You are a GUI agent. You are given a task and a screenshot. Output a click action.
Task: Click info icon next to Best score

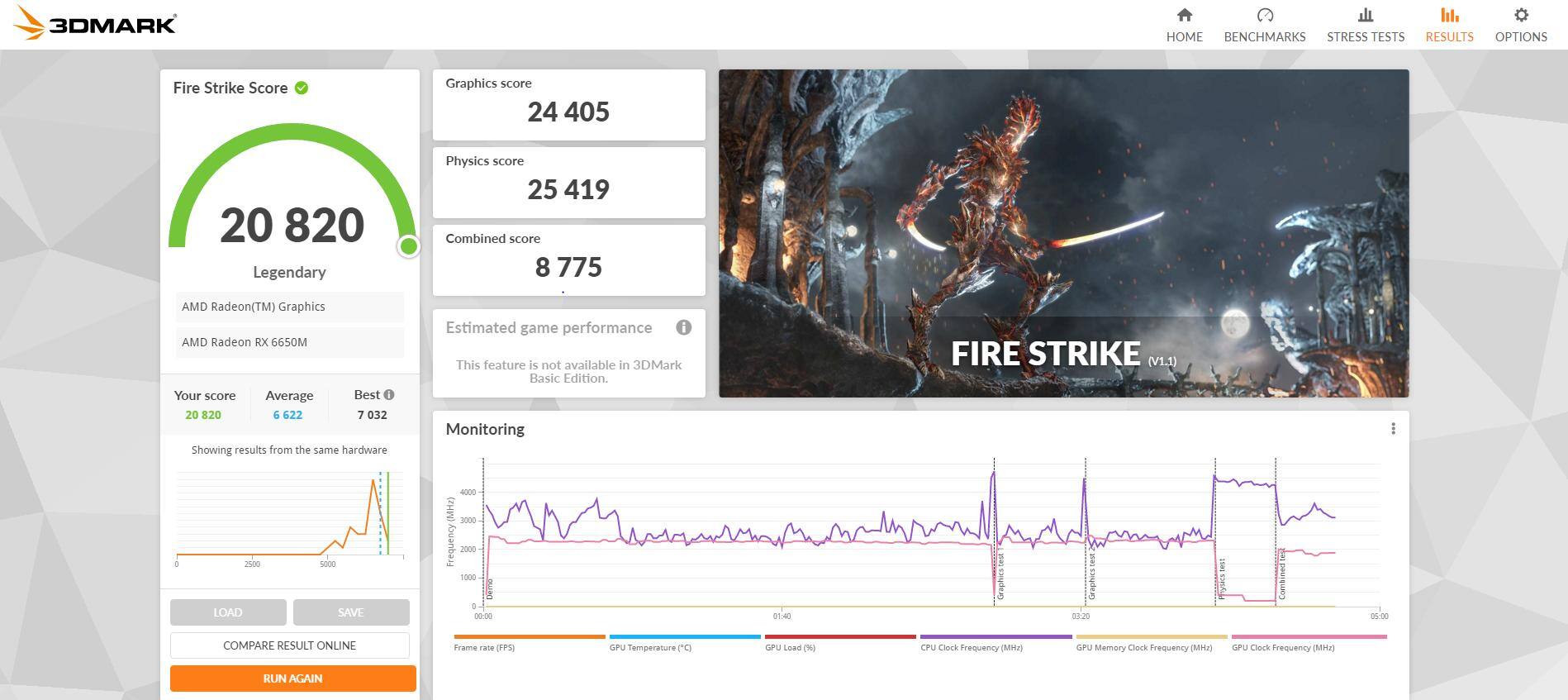click(389, 395)
